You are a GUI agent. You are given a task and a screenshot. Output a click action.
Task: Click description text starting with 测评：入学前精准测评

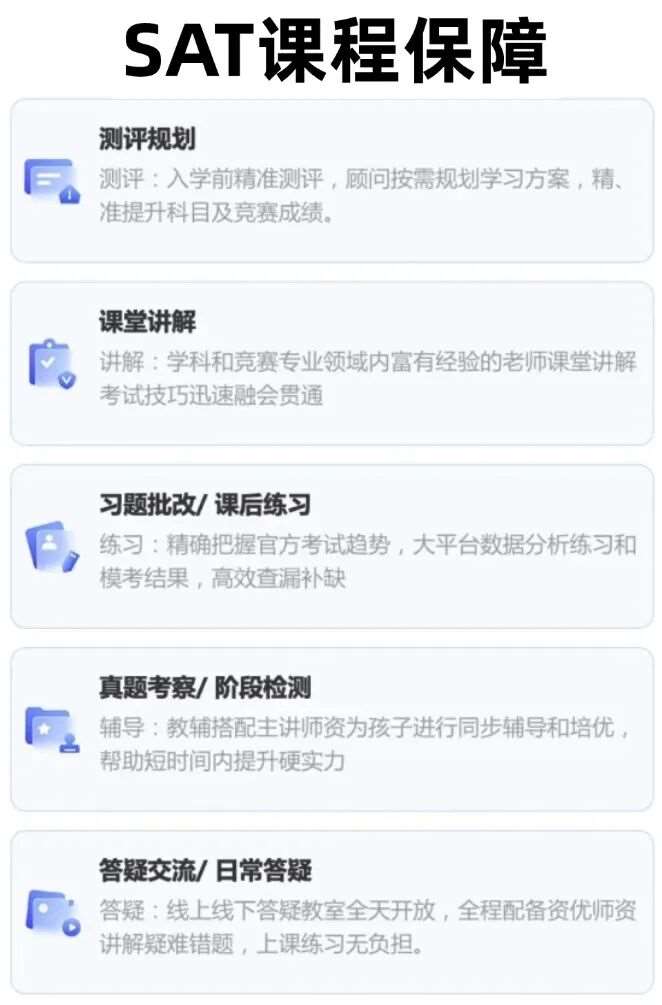(x=362, y=195)
